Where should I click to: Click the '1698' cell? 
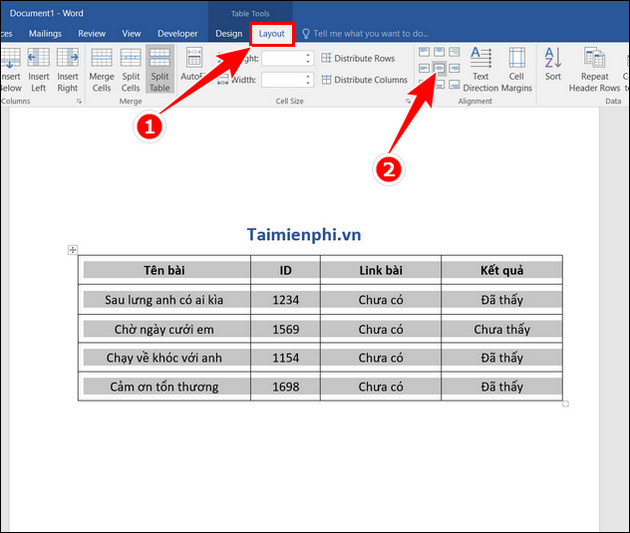(x=286, y=386)
